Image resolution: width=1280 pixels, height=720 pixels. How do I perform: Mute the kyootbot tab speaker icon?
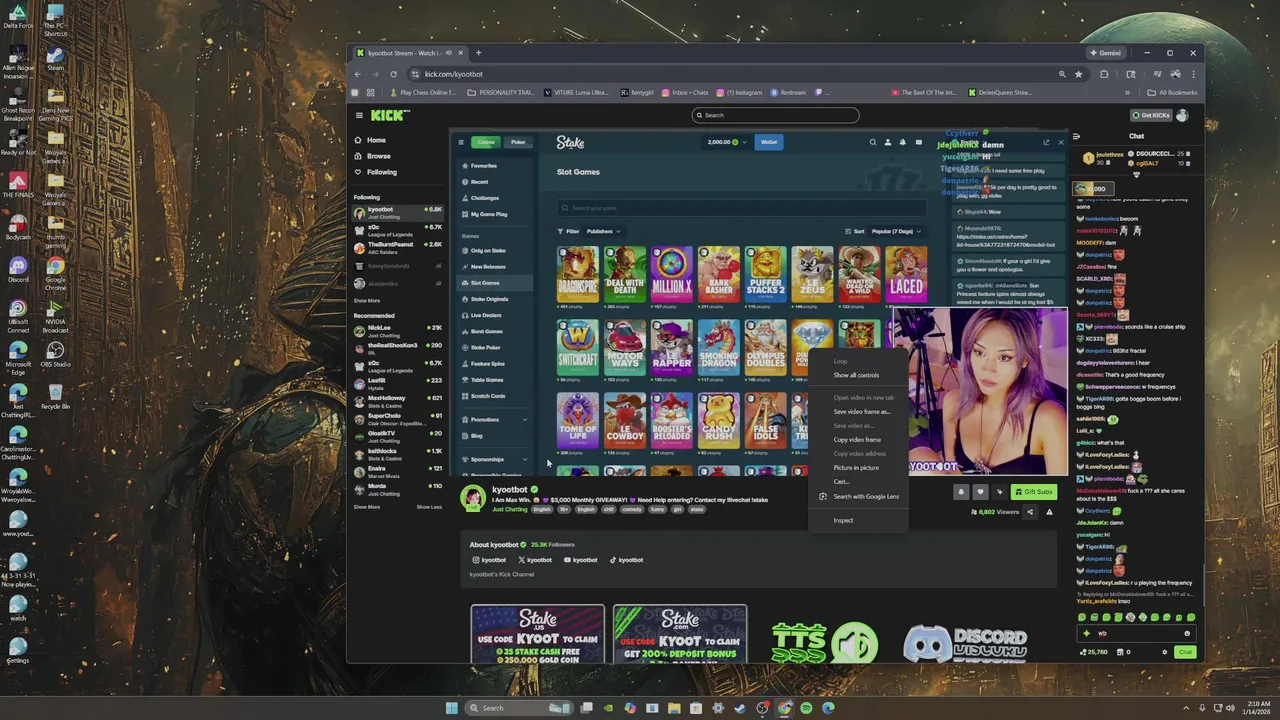pos(448,53)
